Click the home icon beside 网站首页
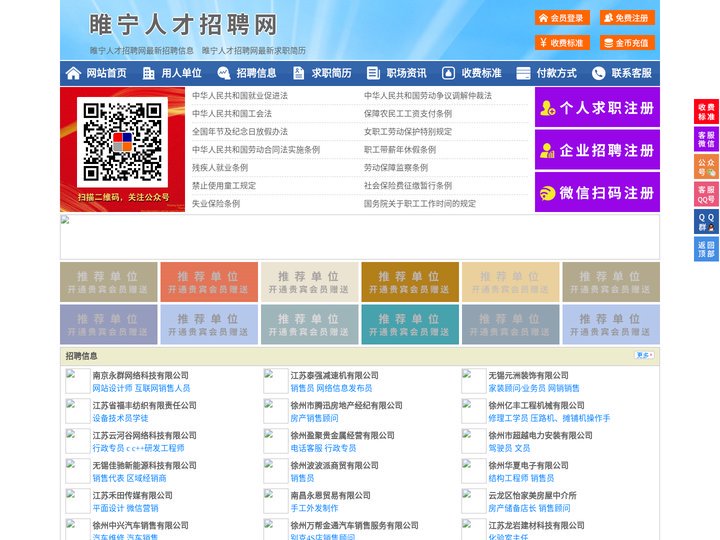Viewport: 720px width, 540px height. [x=73, y=73]
